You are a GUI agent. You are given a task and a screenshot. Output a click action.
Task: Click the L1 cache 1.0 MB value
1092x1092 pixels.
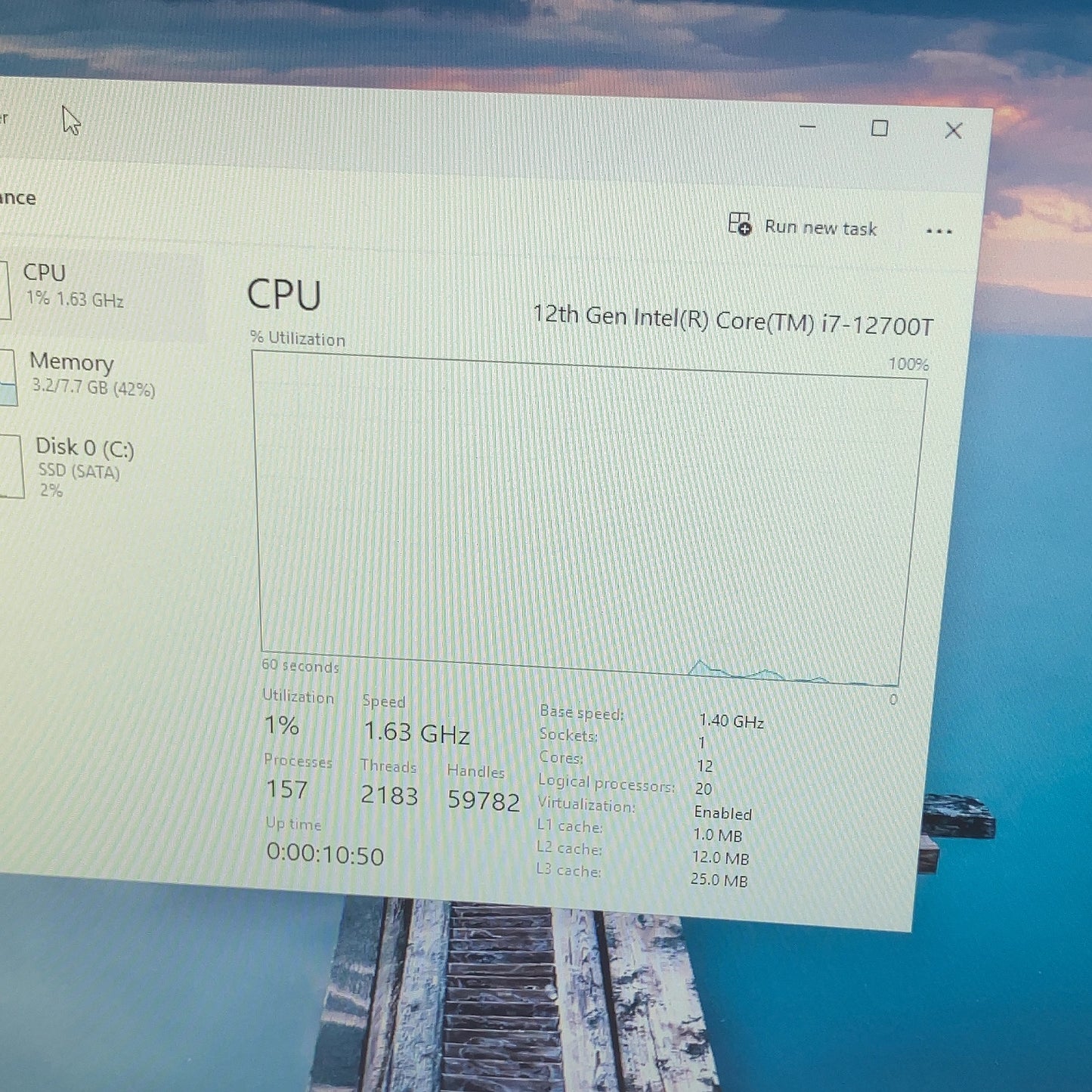[x=718, y=835]
